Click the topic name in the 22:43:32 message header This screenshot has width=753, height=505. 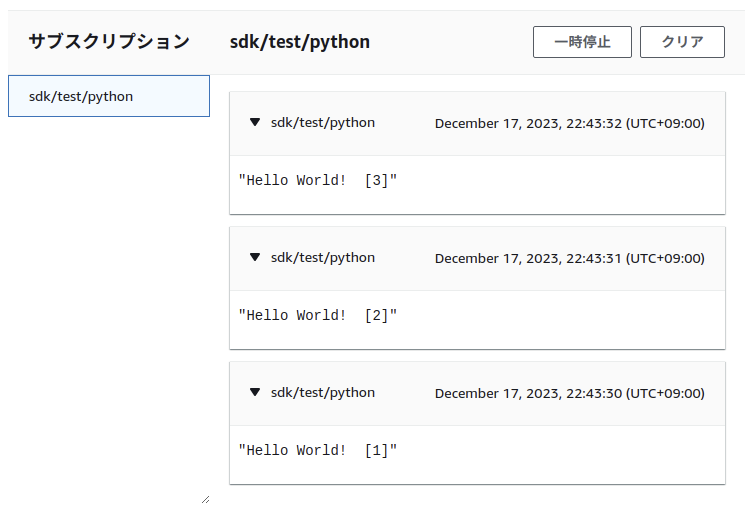click(x=323, y=123)
